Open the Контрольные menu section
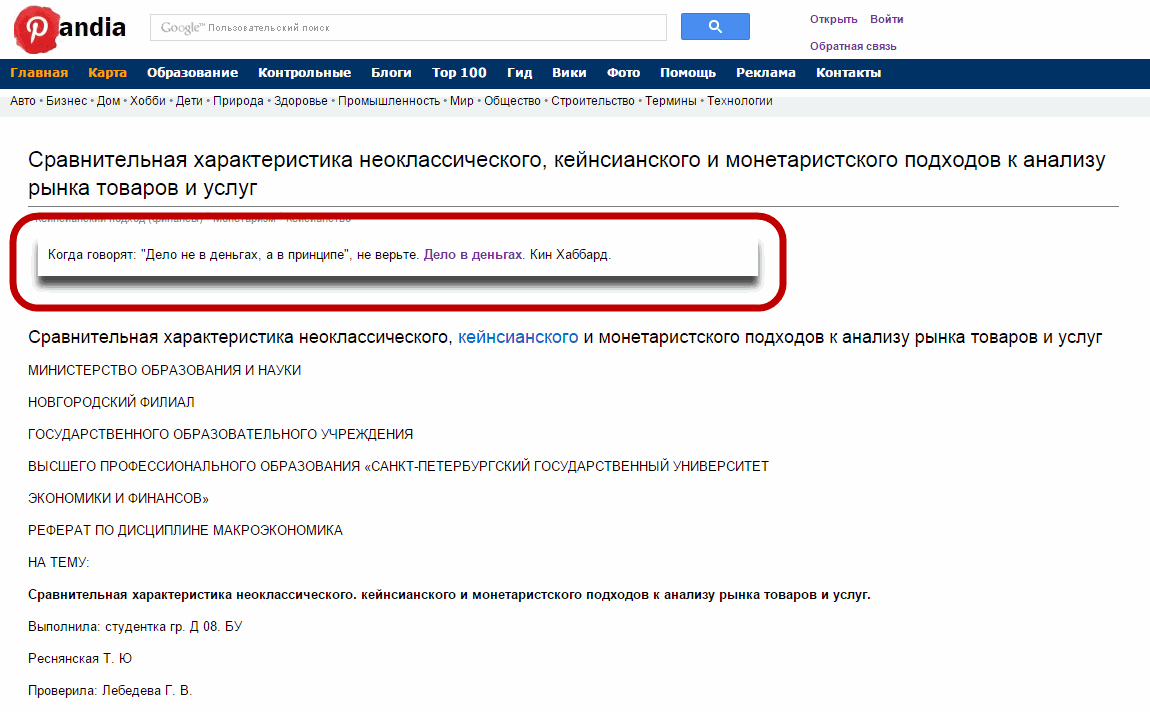This screenshot has width=1150, height=712. pyautogui.click(x=304, y=73)
